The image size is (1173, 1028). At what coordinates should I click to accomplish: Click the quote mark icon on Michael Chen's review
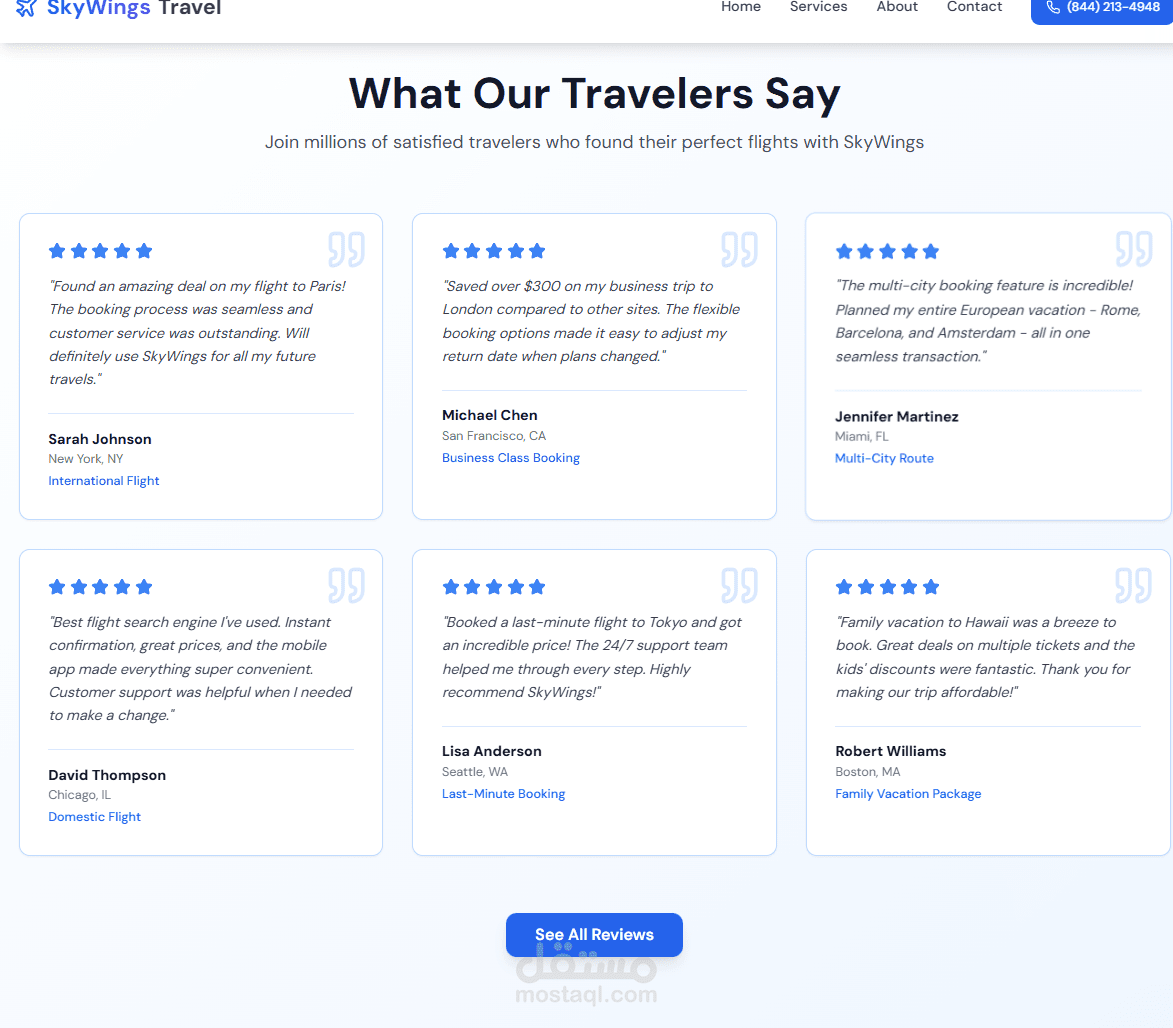point(739,249)
